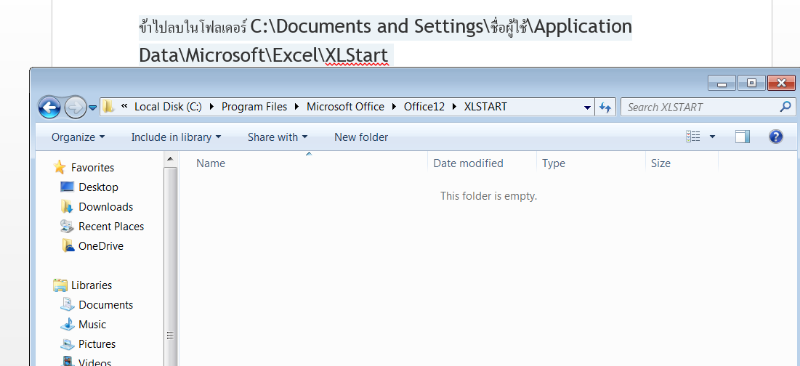Sort by the Date modified column
The height and width of the screenshot is (366, 800).
482,163
